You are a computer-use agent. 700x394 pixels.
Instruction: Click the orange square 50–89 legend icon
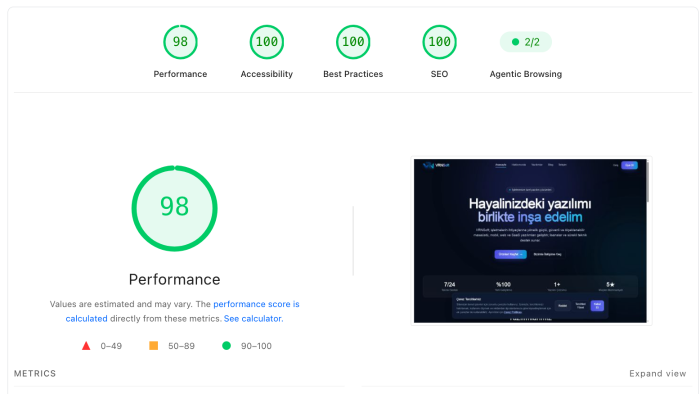click(x=153, y=345)
